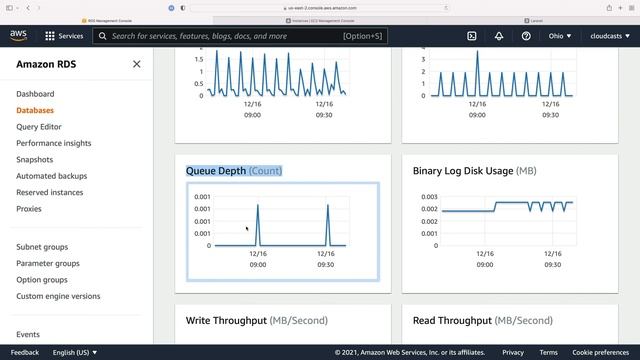Viewport: 640px width, 360px height.
Task: Open Parameter groups
Action: (48, 263)
